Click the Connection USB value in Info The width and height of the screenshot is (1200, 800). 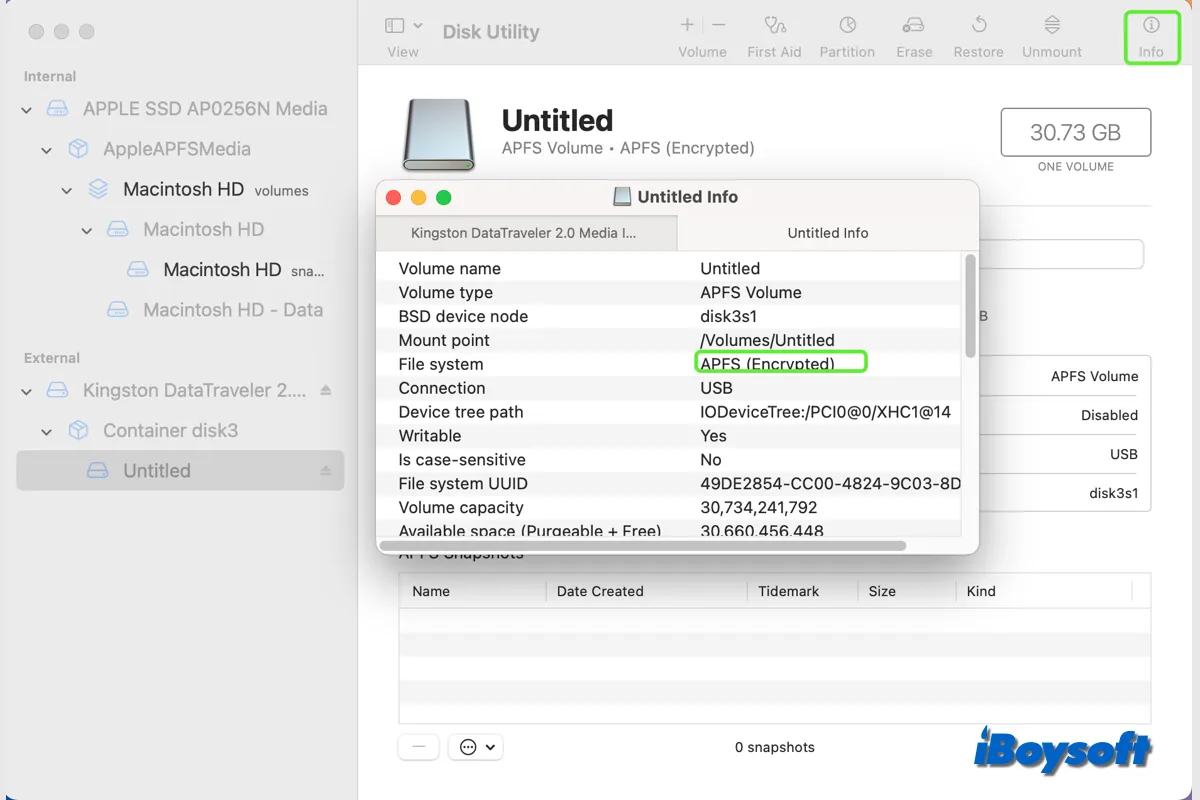(x=716, y=388)
